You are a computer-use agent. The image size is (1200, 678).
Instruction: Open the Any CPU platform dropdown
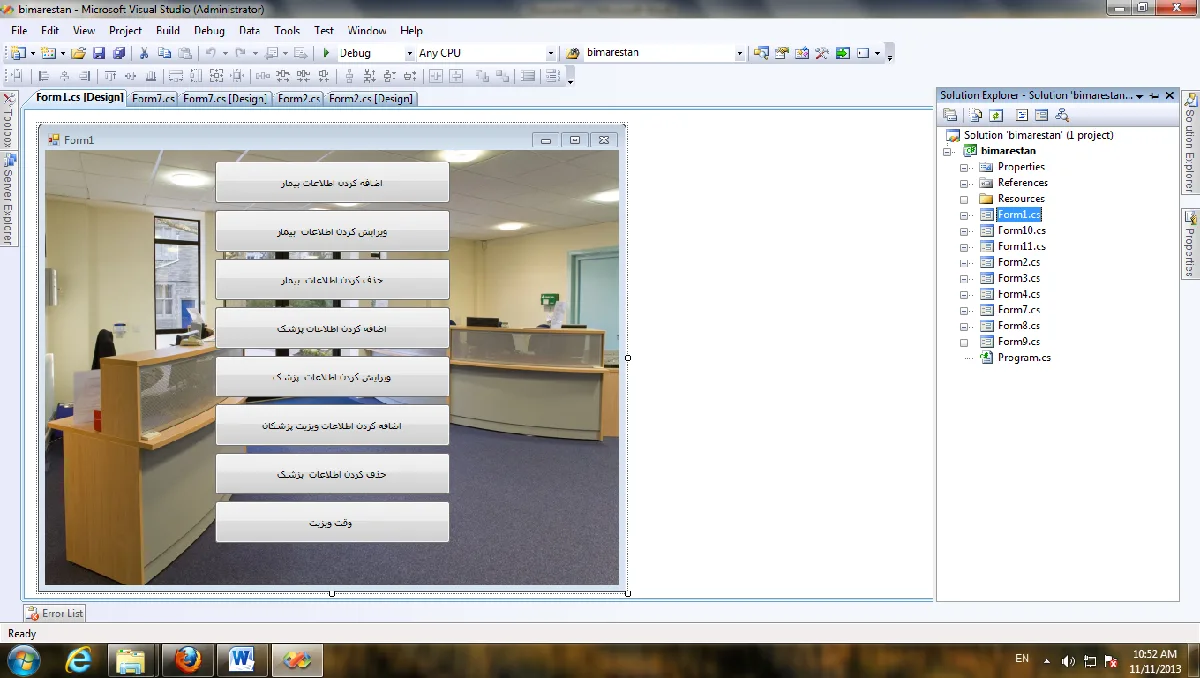486,53
